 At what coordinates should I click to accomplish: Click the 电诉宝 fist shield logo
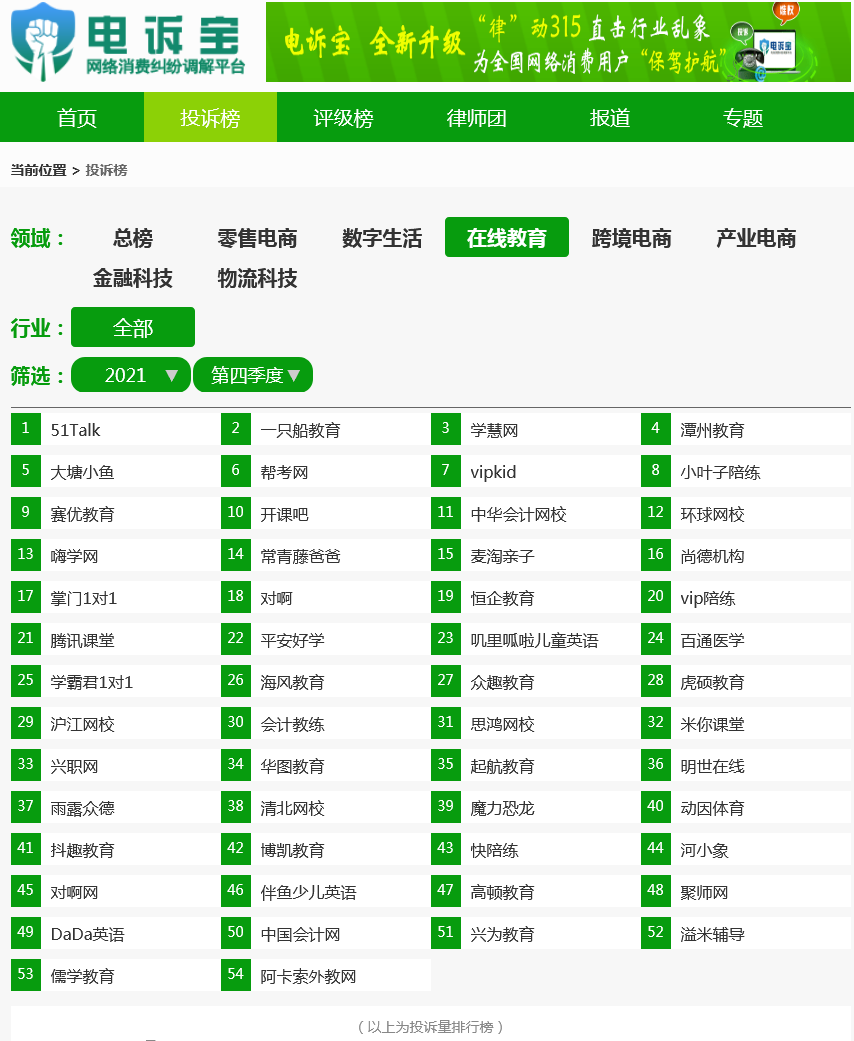click(x=43, y=42)
